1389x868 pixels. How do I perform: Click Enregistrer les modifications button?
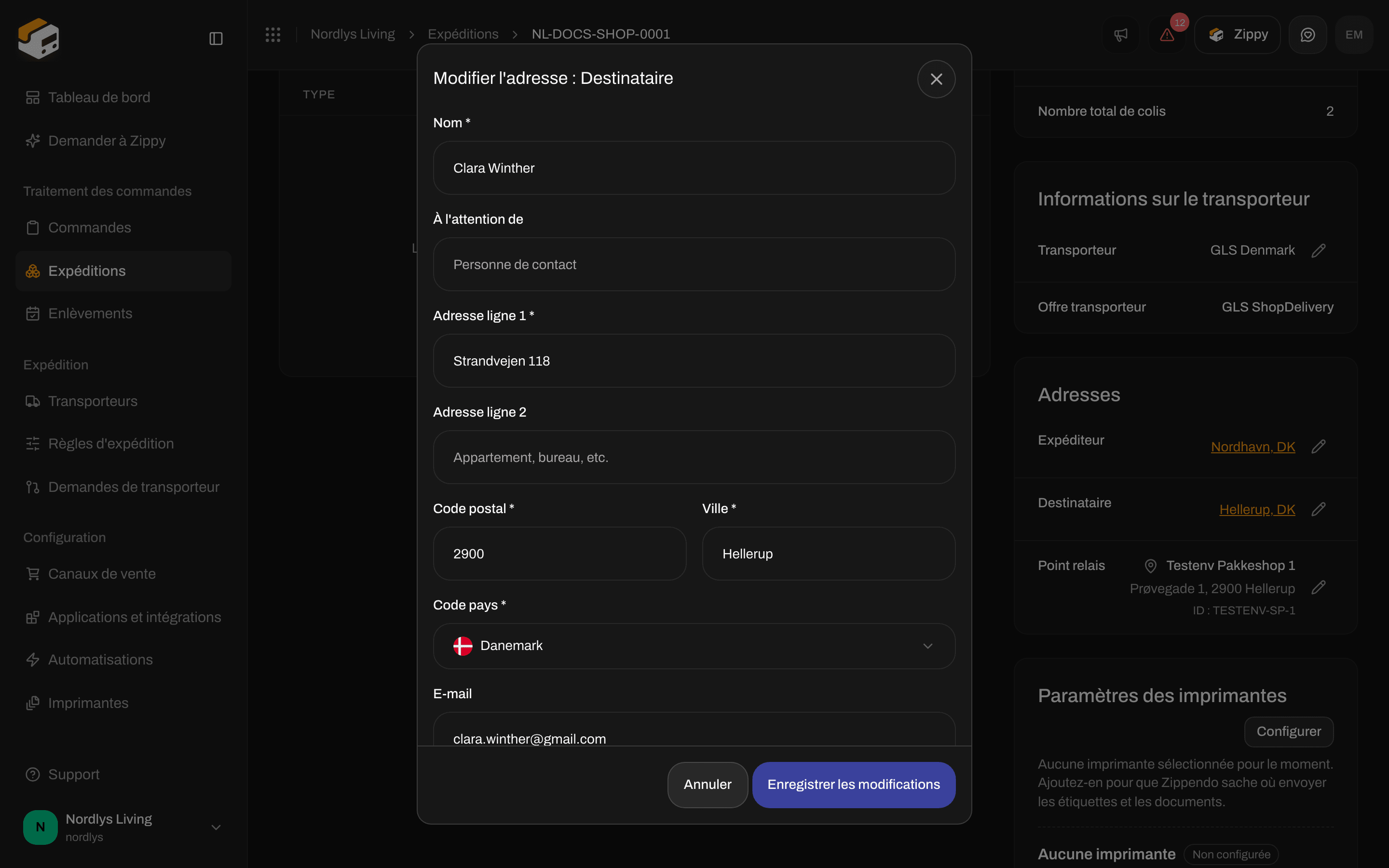click(854, 785)
